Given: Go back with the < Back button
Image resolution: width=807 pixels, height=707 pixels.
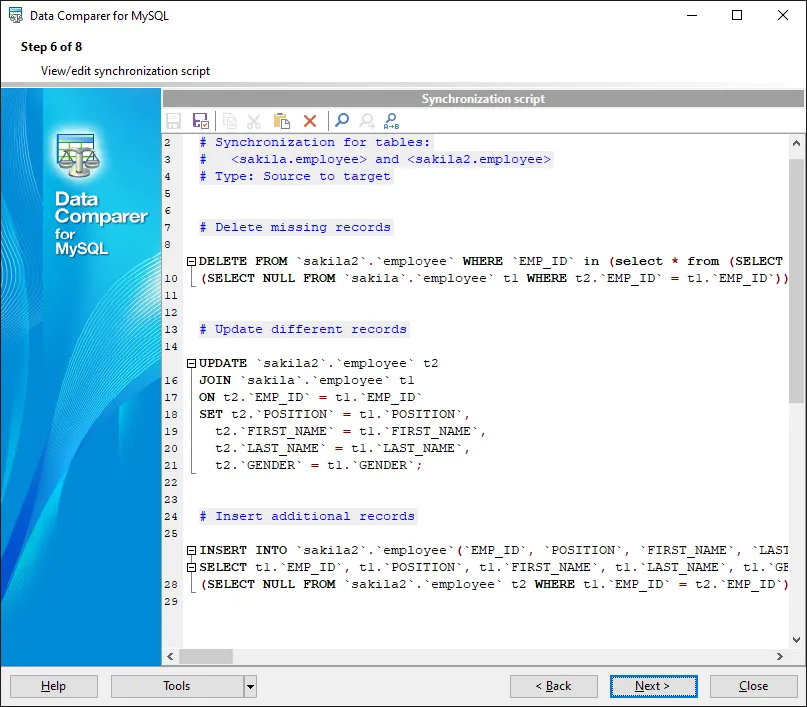Looking at the screenshot, I should [554, 686].
